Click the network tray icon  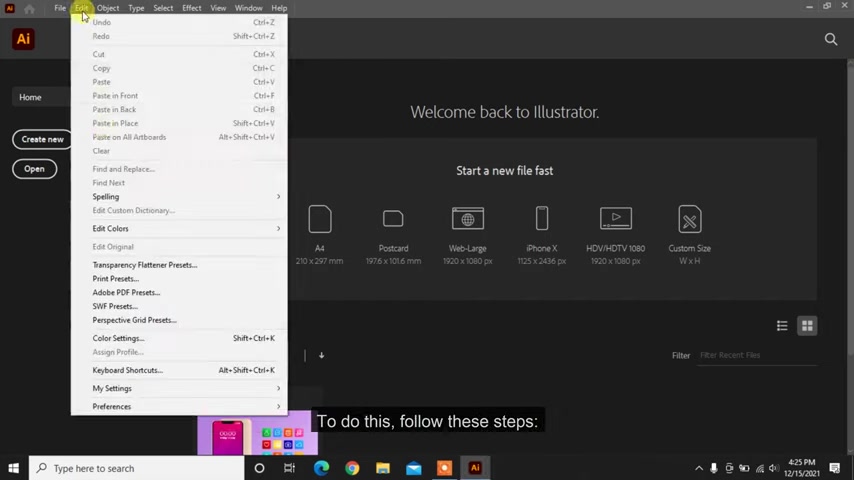(759, 468)
